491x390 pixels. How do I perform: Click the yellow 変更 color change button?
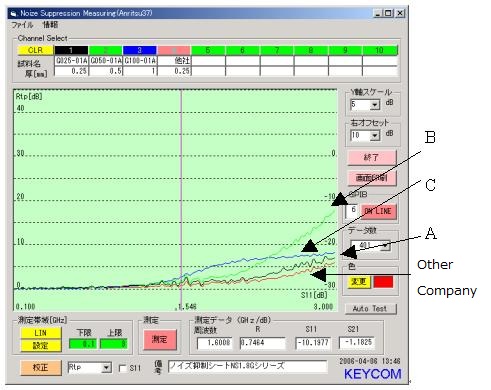(359, 282)
